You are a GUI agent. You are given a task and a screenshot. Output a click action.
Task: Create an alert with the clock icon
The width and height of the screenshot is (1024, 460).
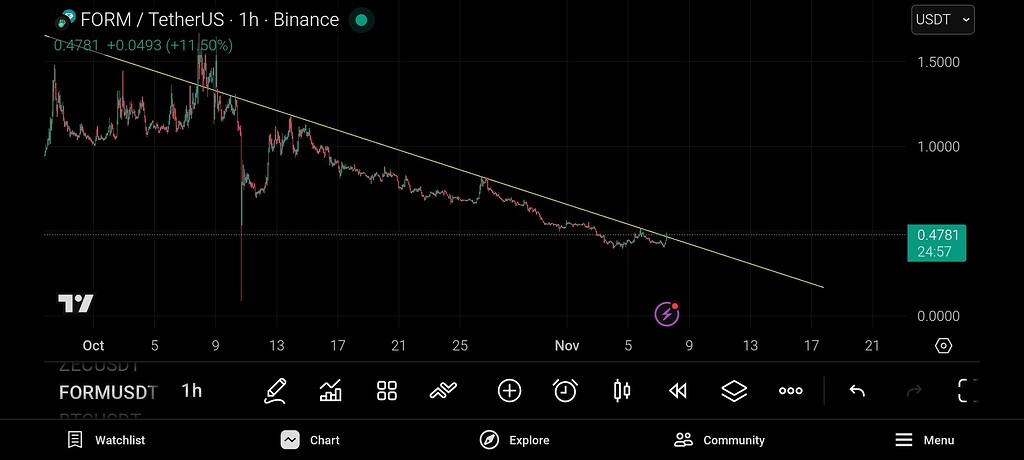(x=565, y=391)
